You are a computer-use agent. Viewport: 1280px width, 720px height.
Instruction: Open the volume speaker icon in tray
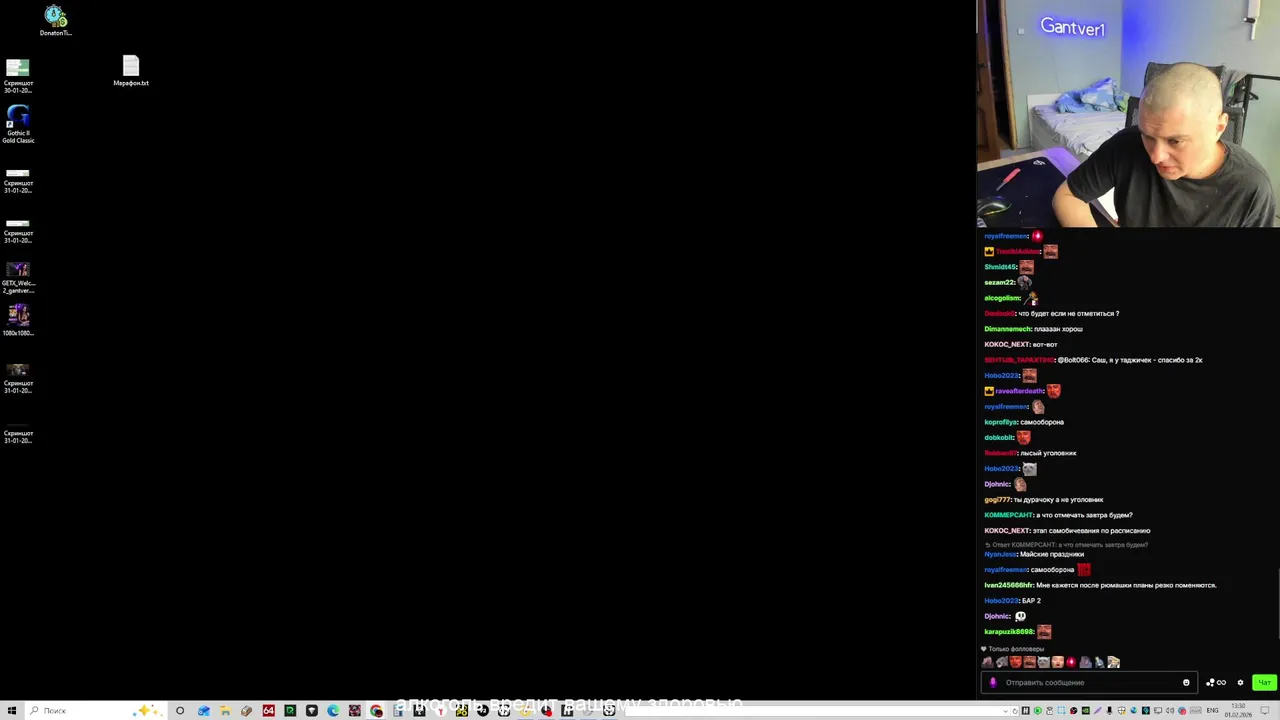tap(1170, 711)
